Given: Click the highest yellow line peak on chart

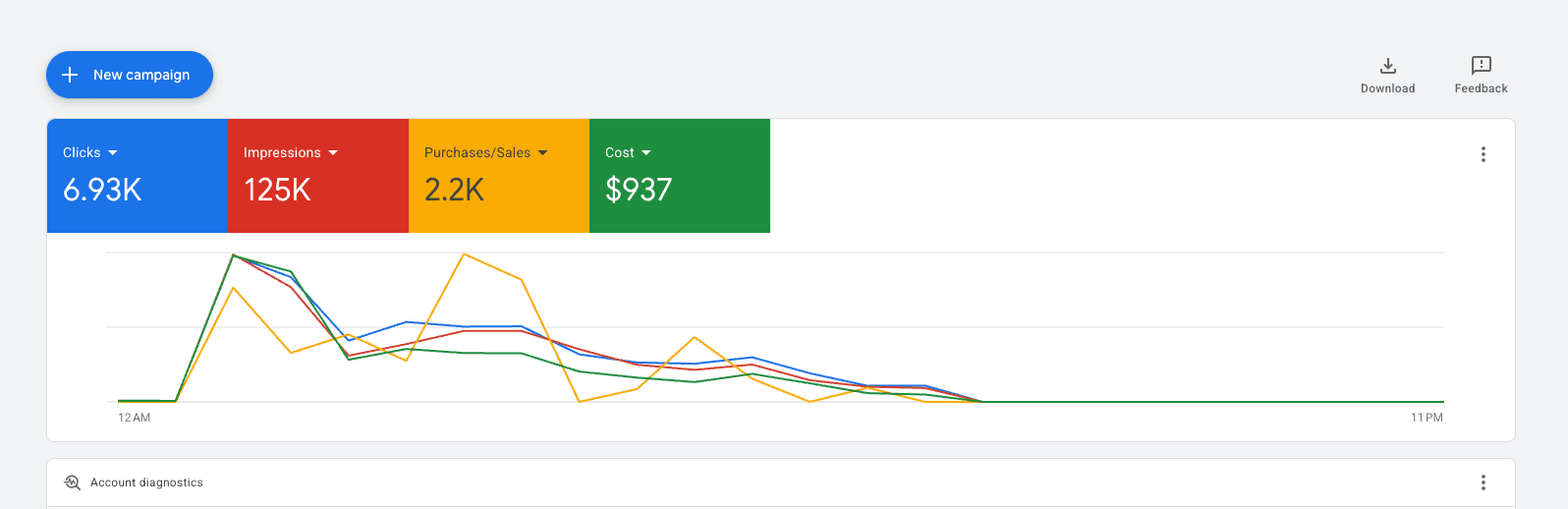Looking at the screenshot, I should 464,254.
